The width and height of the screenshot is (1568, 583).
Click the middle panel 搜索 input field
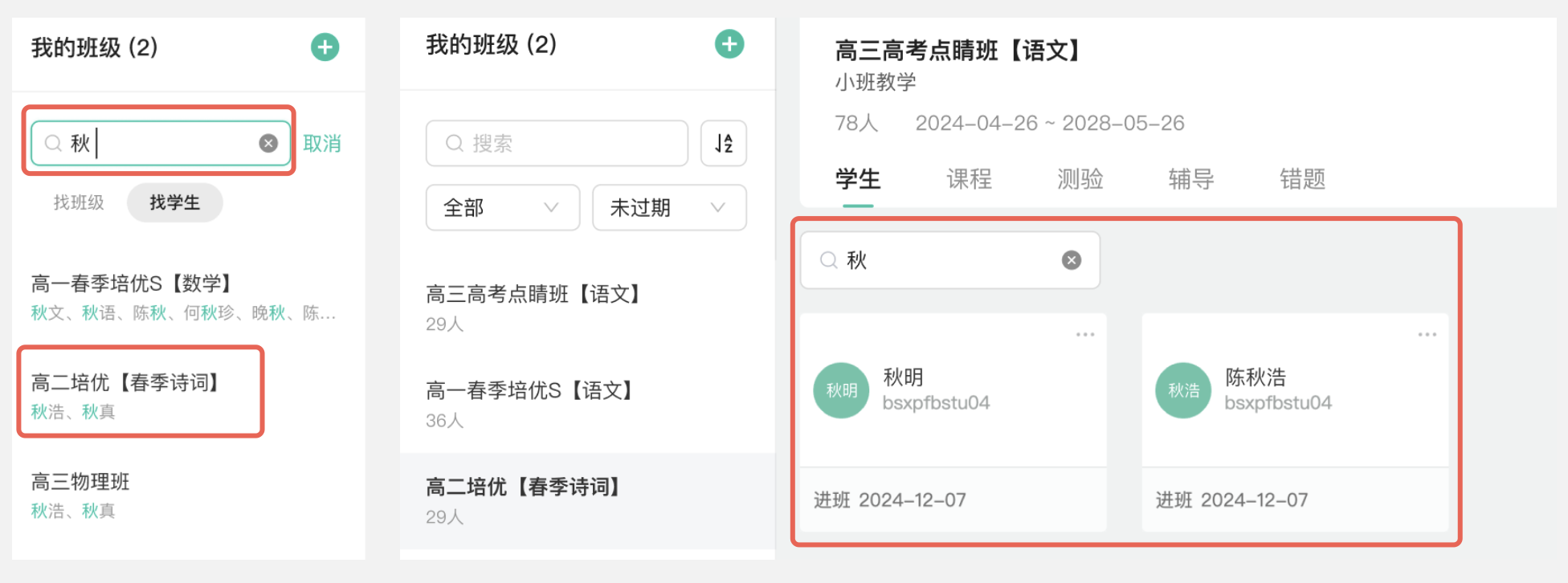(557, 143)
